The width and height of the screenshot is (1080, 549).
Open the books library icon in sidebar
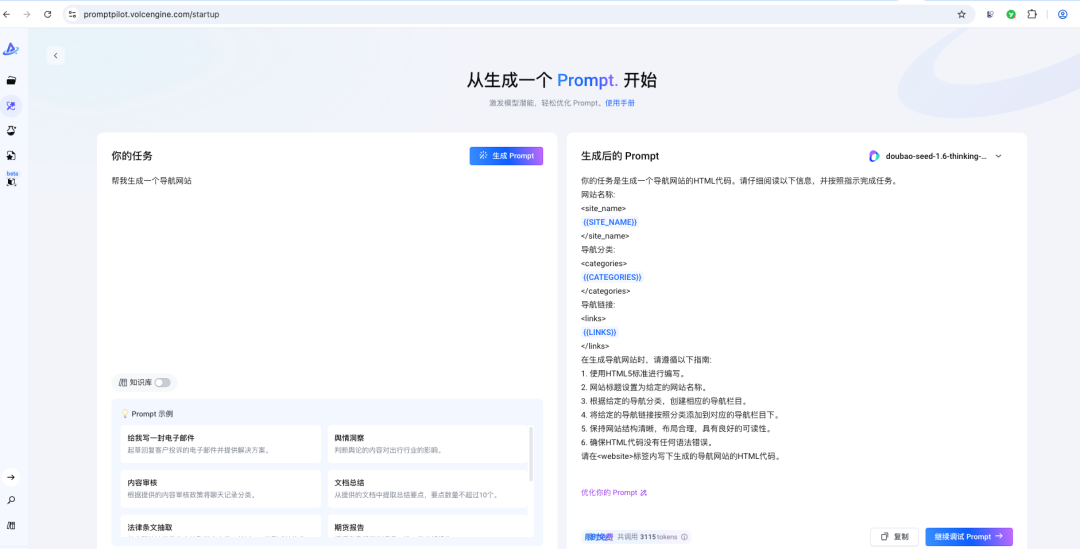coord(11,525)
